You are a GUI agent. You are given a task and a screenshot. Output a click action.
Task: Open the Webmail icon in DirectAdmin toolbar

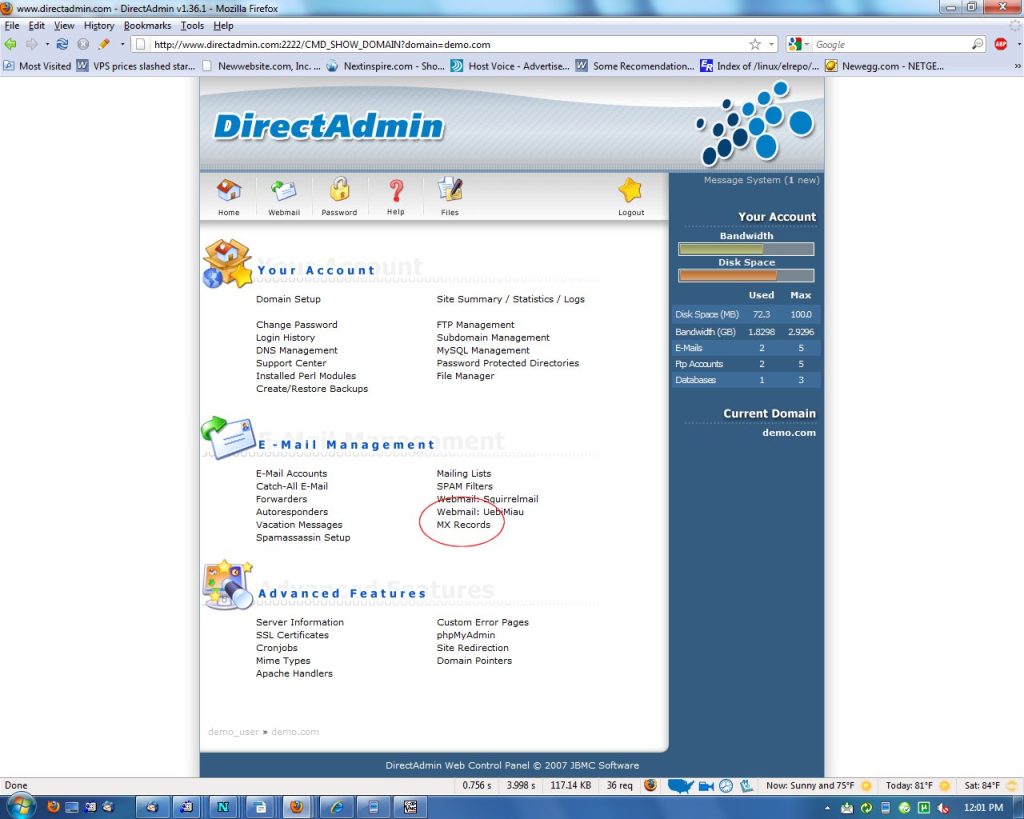click(x=283, y=191)
